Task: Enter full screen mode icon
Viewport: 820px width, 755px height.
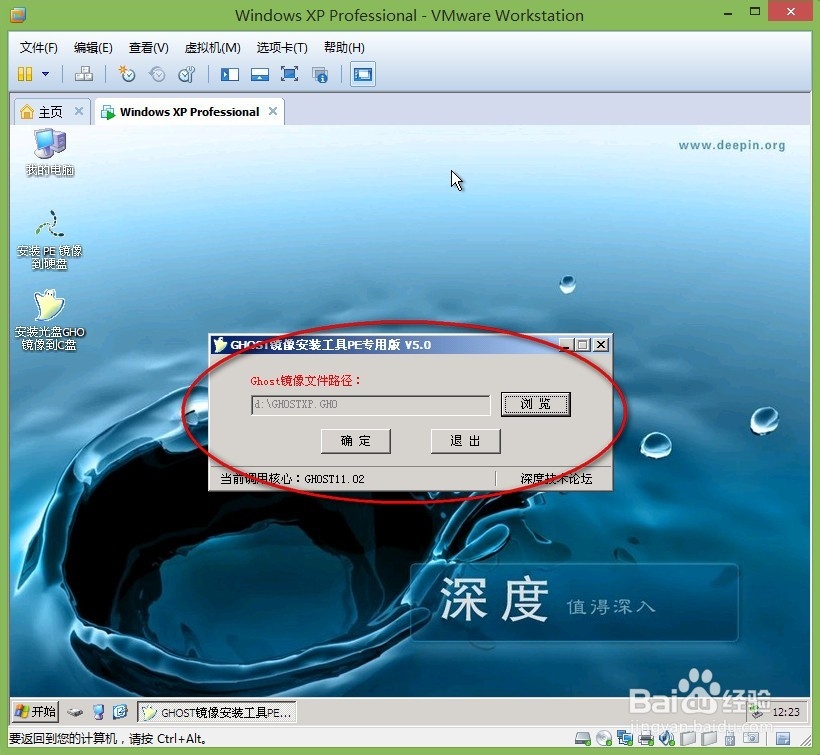Action: pos(289,74)
